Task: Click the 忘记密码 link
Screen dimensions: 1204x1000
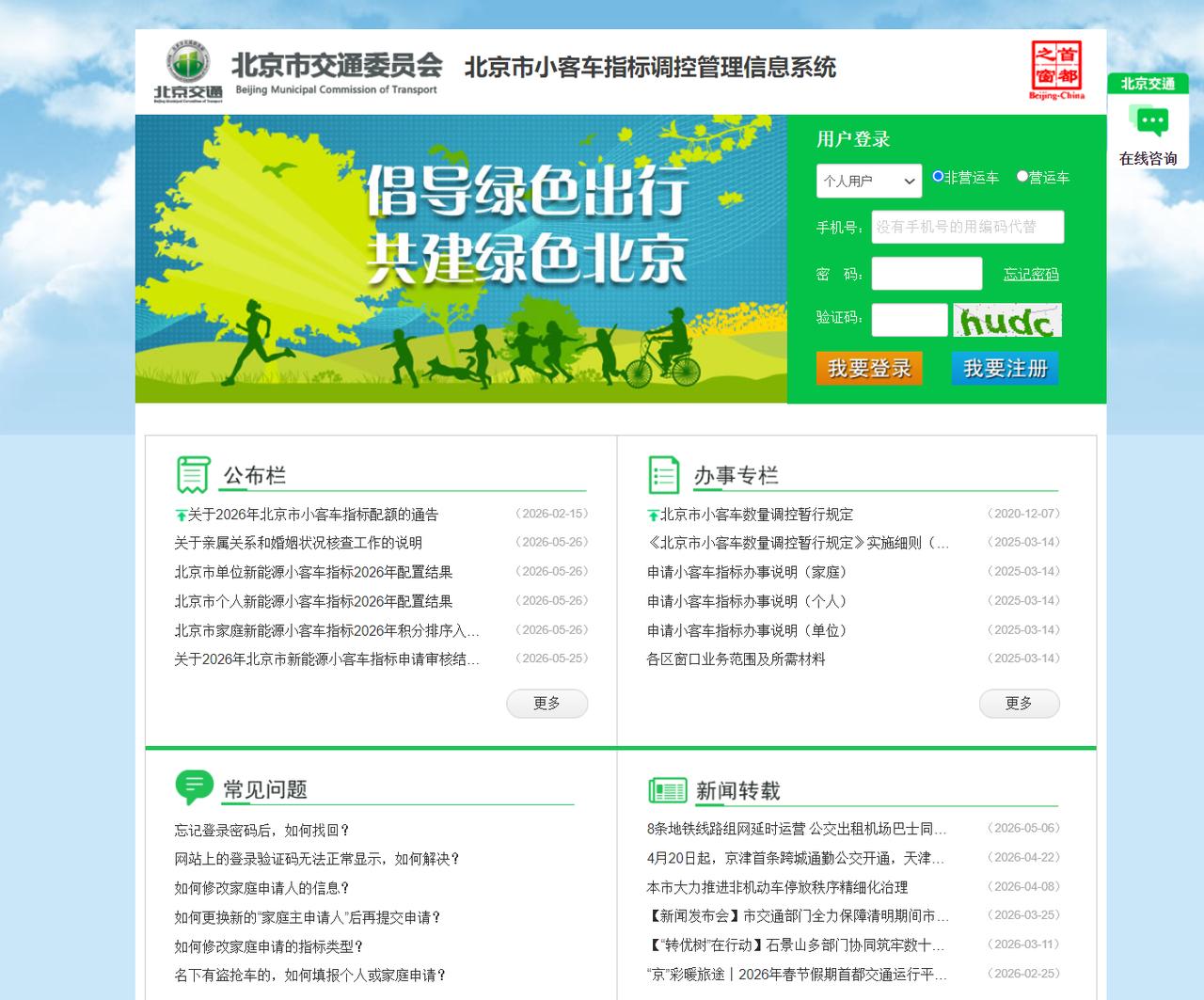Action: point(1031,274)
